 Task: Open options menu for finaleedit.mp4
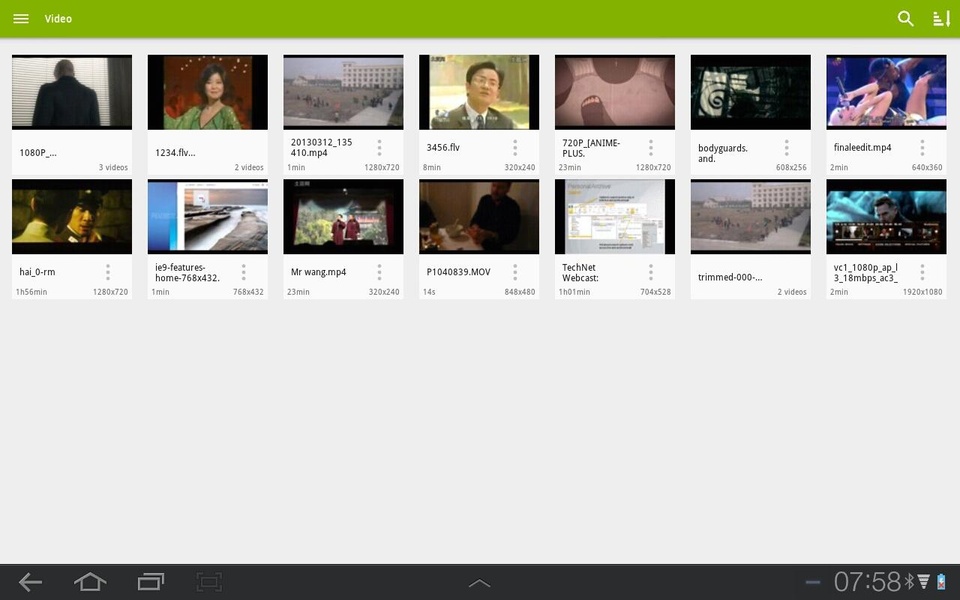point(922,148)
